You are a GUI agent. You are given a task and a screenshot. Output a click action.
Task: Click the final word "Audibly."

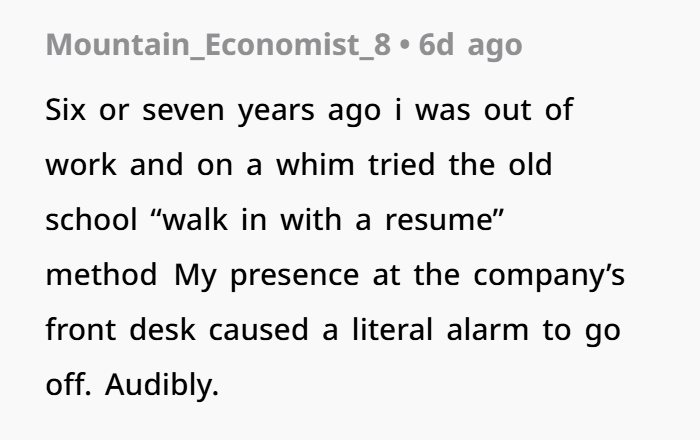162,385
